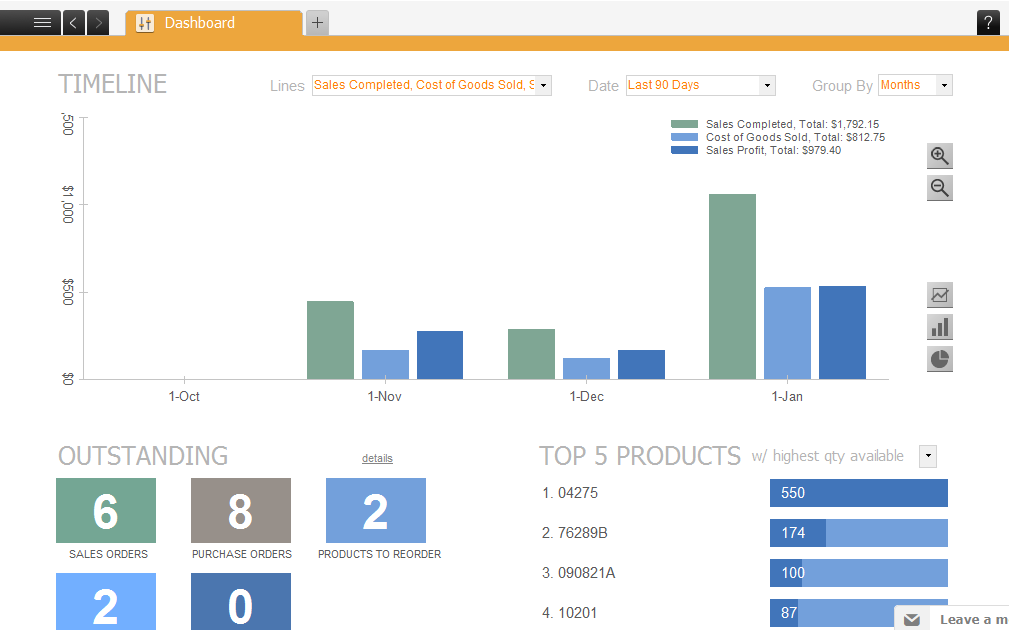Click the zoom out magnifier icon
Viewport: 1009px width, 630px height.
tap(939, 188)
